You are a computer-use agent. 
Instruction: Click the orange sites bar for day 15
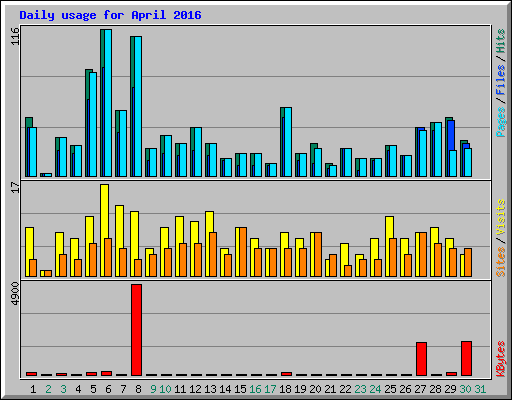243,252
